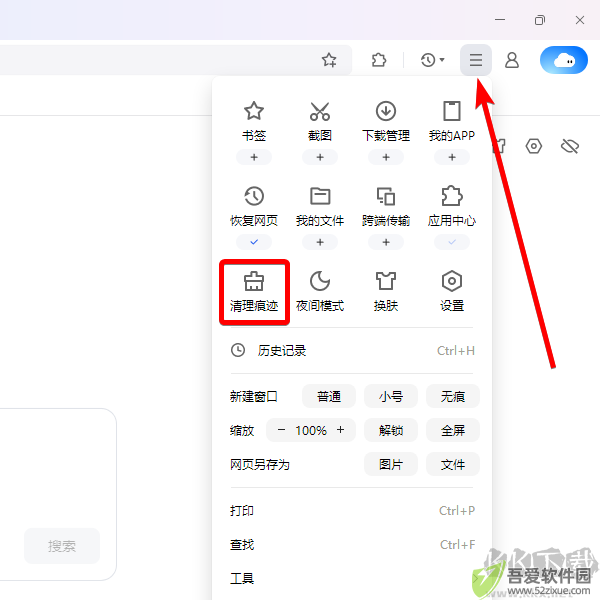Click 解锁 zoom unlock button
Image resolution: width=600 pixels, height=600 pixels.
pos(391,430)
